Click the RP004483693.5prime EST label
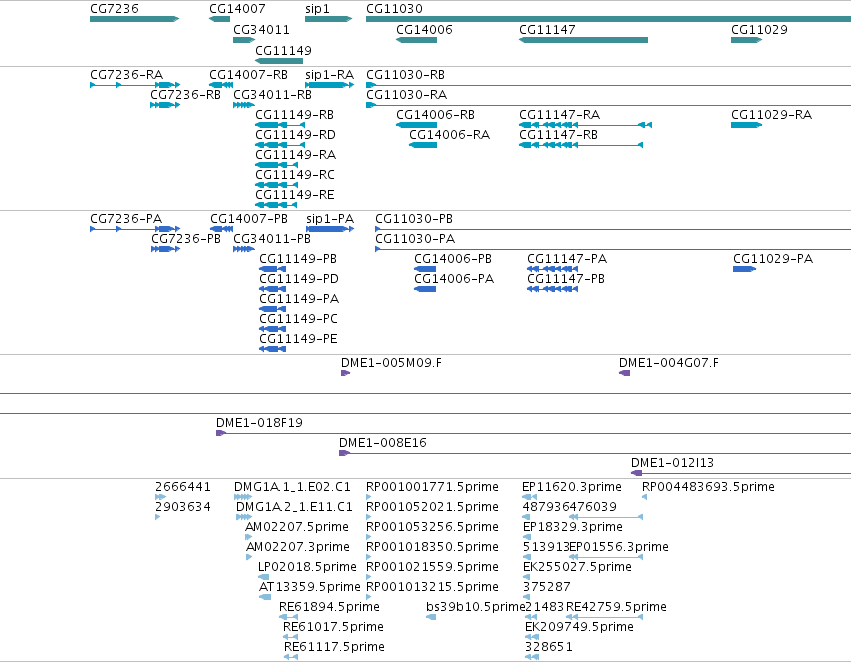Screen dimensions: 851x662 tap(708, 487)
